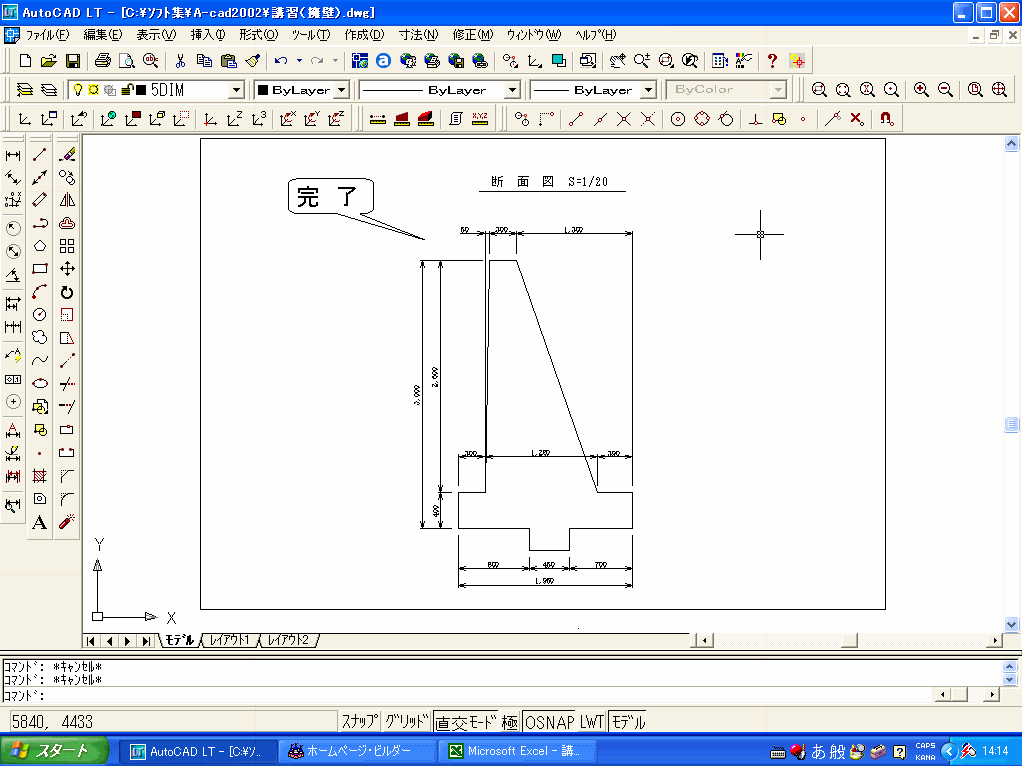Toggle グリッド grid display in status bar
This screenshot has width=1023, height=767.
point(406,721)
